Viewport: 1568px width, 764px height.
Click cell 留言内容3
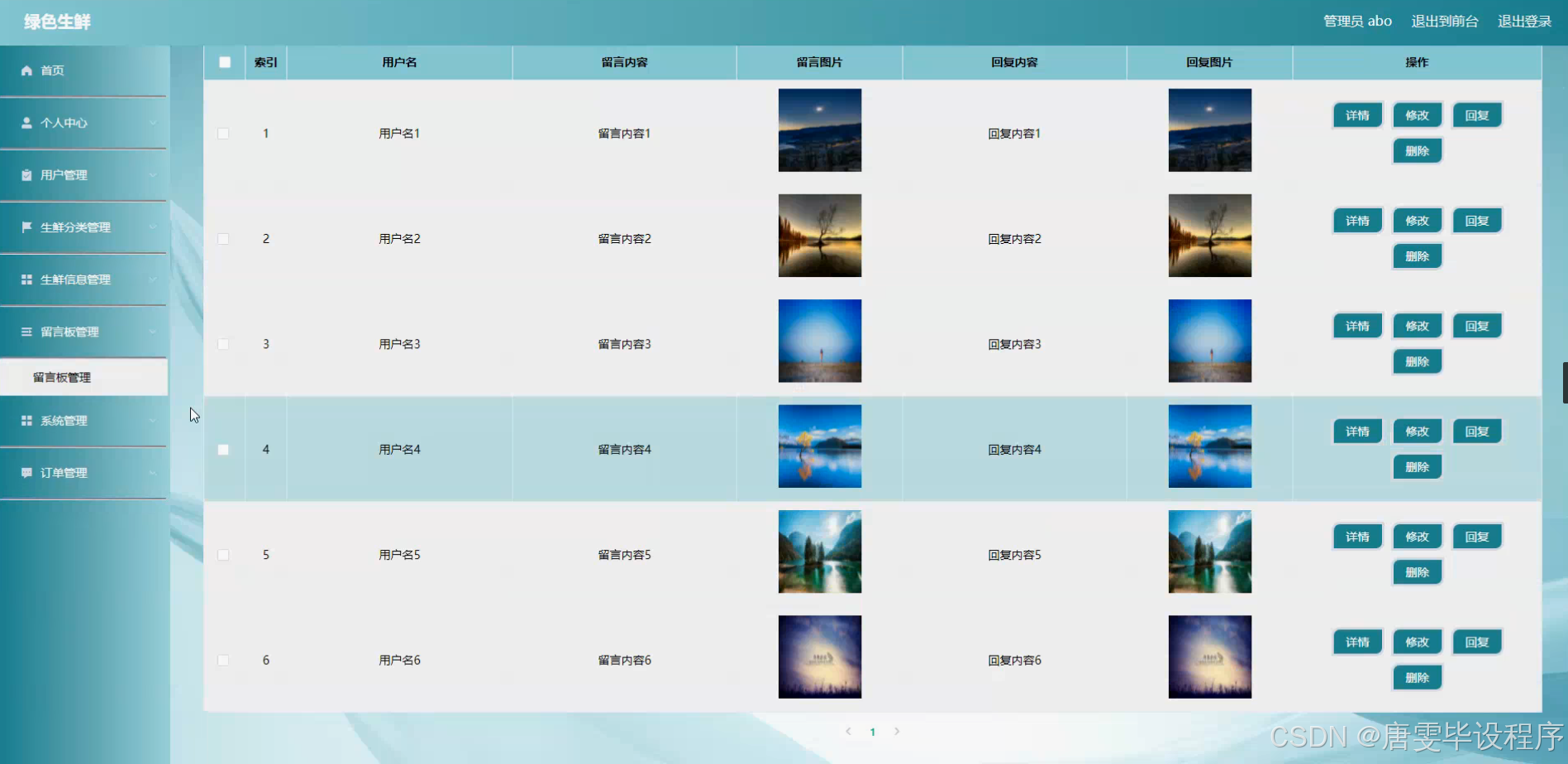pyautogui.click(x=624, y=344)
